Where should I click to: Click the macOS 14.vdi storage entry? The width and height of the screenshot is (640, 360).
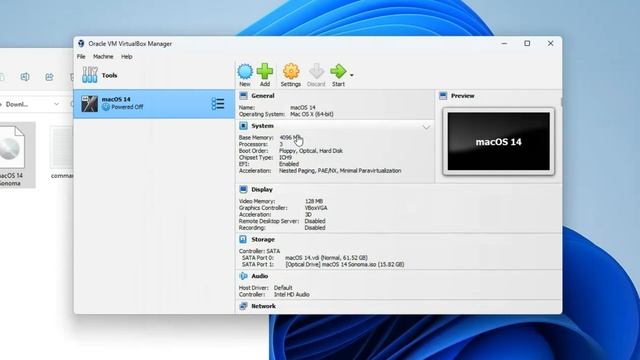(326, 258)
